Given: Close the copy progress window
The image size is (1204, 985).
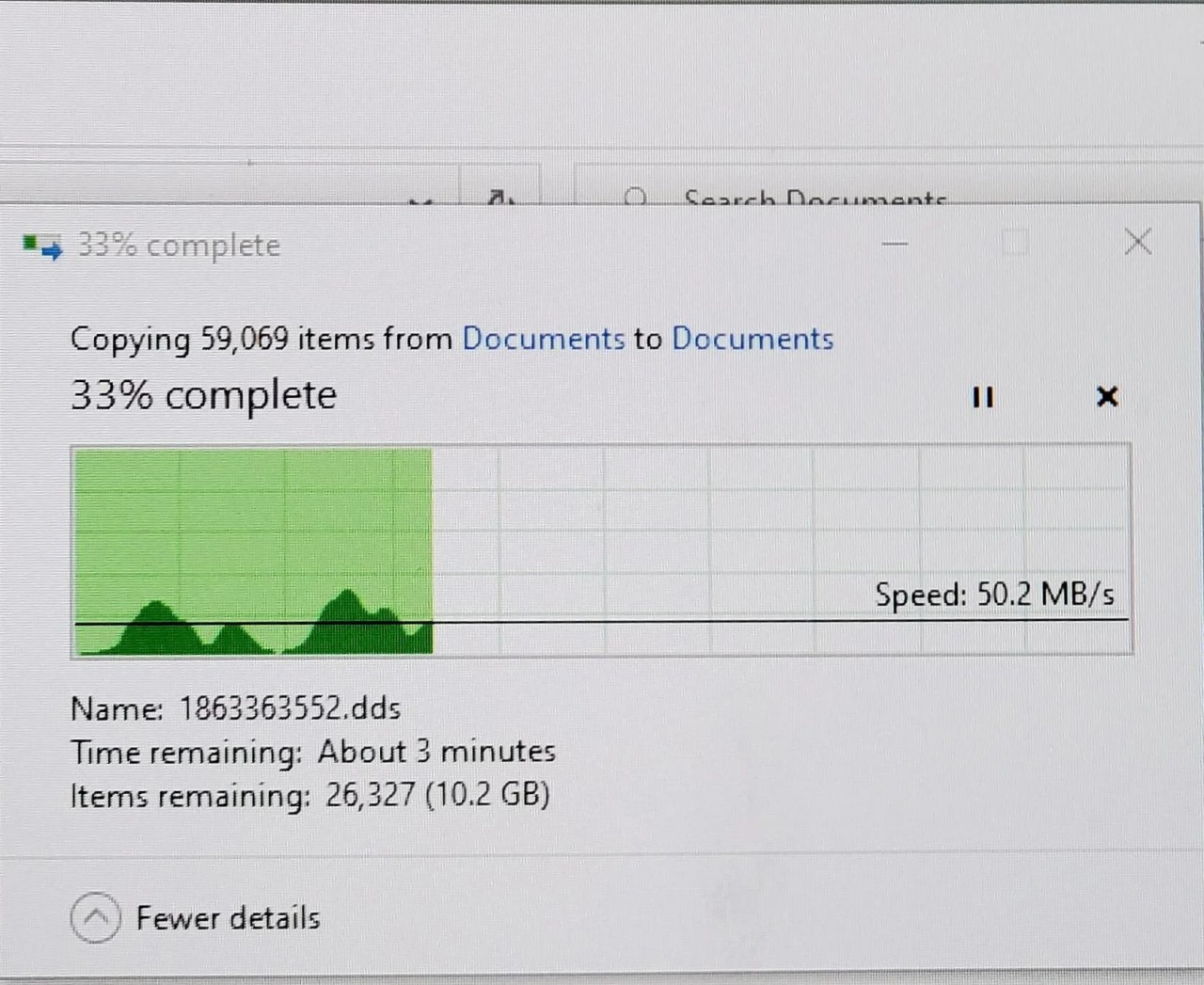Looking at the screenshot, I should click(x=1138, y=242).
